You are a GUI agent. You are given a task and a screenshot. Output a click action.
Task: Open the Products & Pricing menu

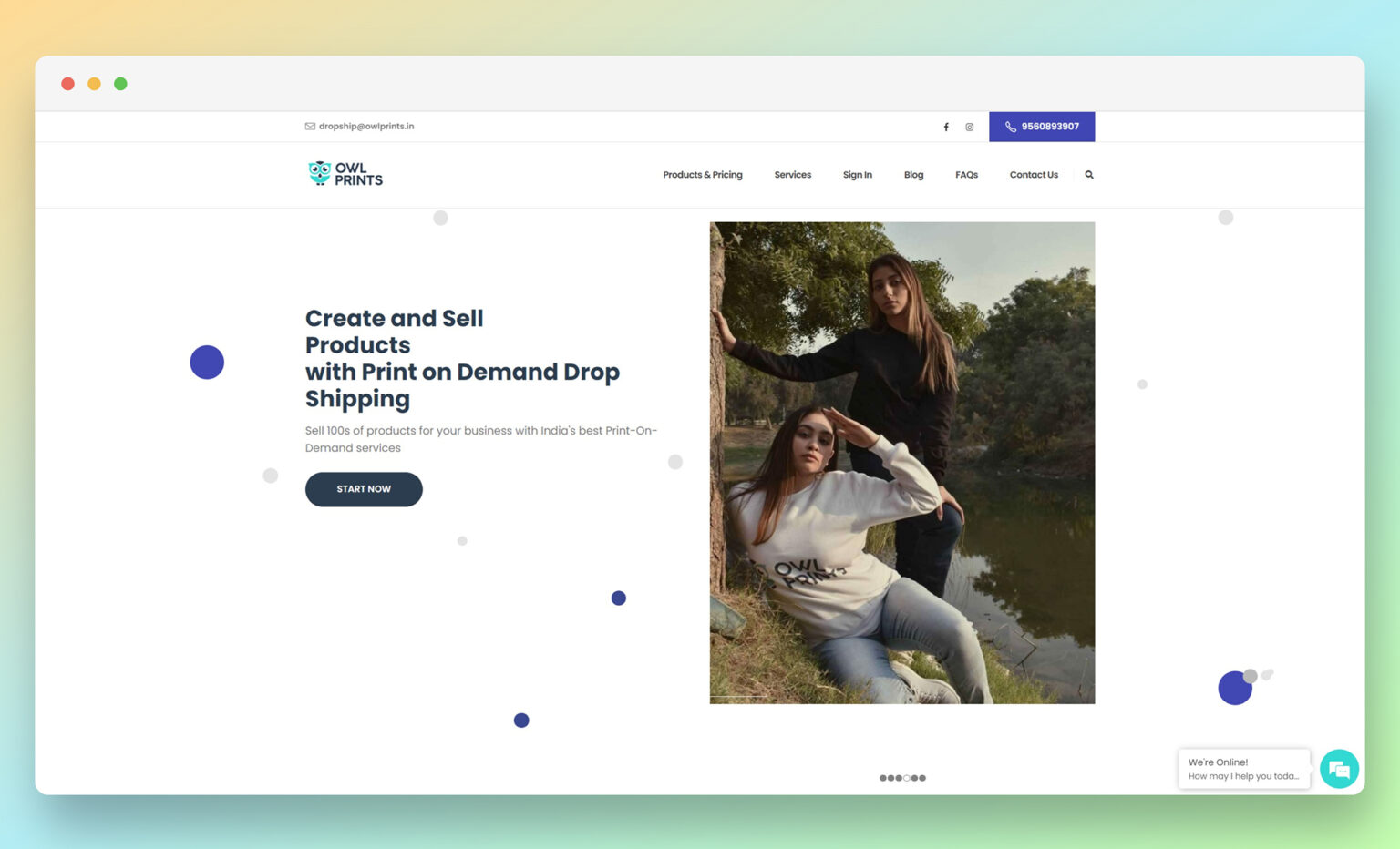point(702,175)
